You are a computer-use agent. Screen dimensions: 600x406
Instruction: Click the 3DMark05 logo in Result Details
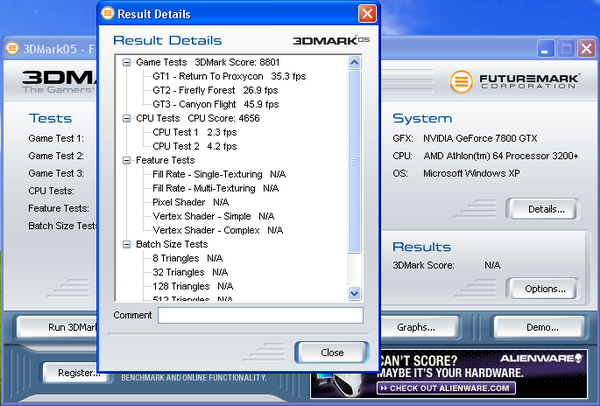click(x=331, y=40)
